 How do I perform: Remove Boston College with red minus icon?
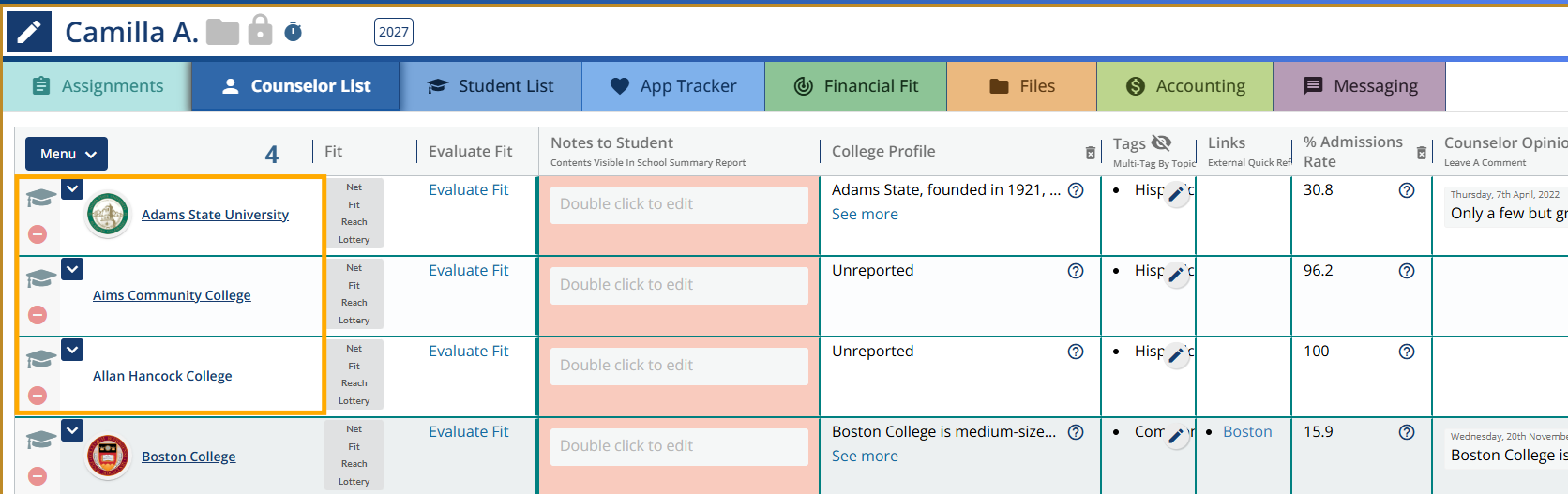click(x=38, y=476)
